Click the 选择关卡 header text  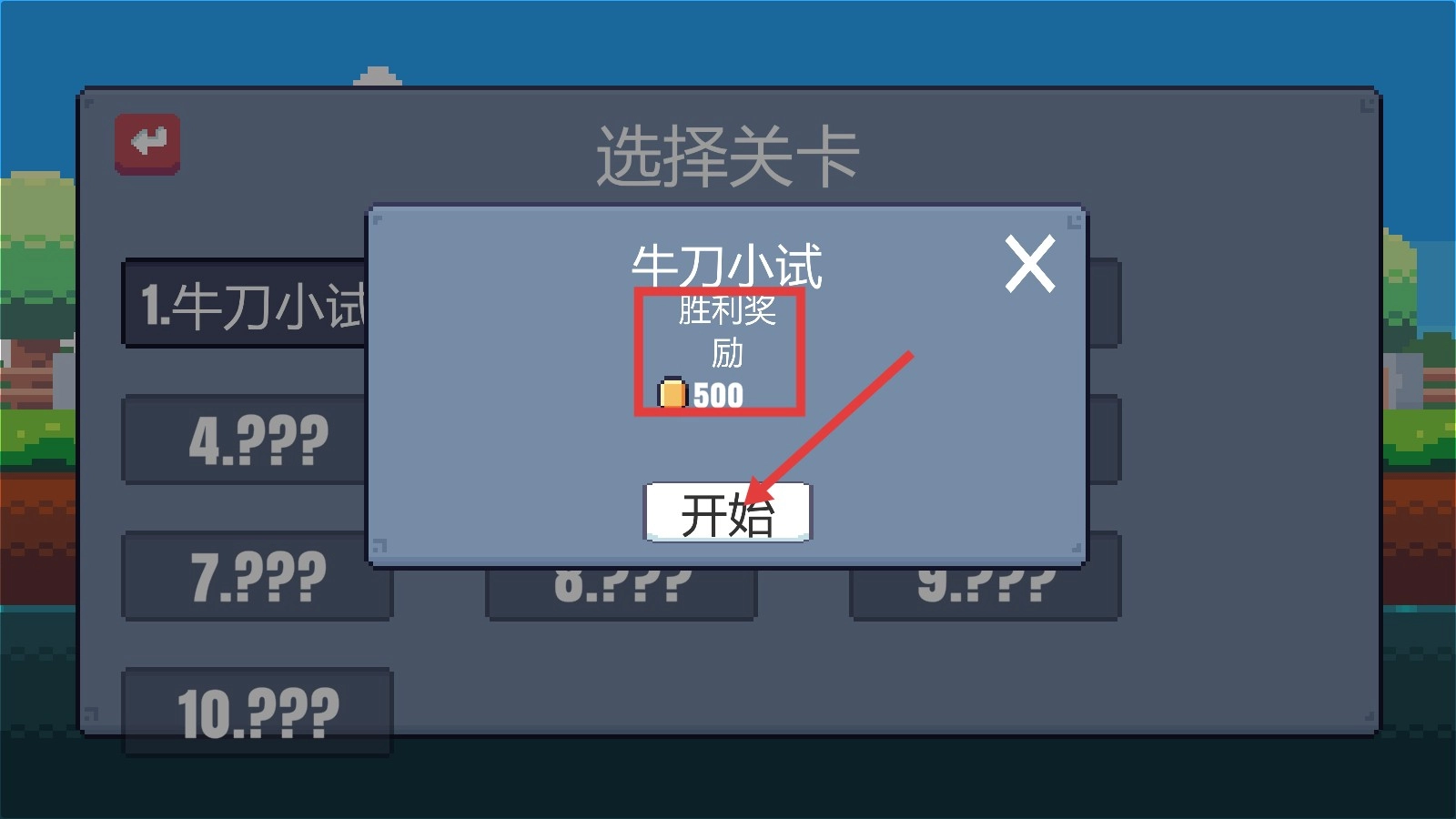(x=728, y=157)
